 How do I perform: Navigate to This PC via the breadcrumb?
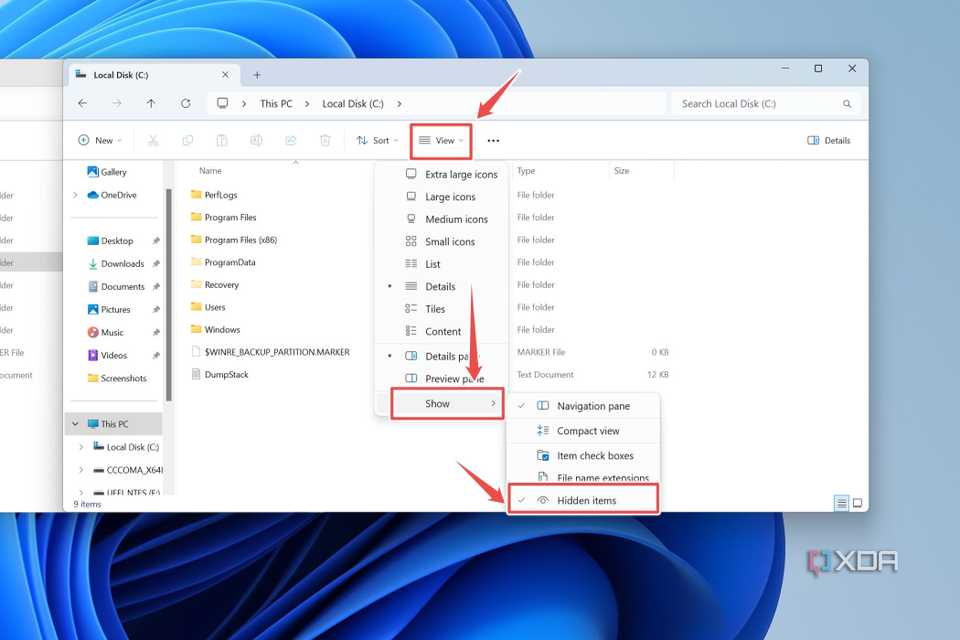277,103
